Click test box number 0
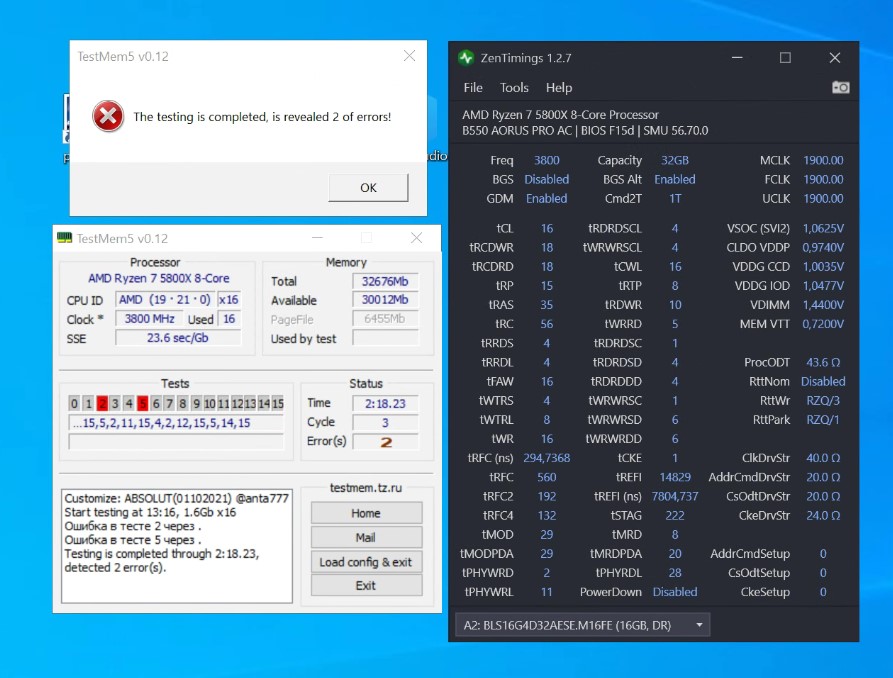Screen dimensions: 893x678 74,403
